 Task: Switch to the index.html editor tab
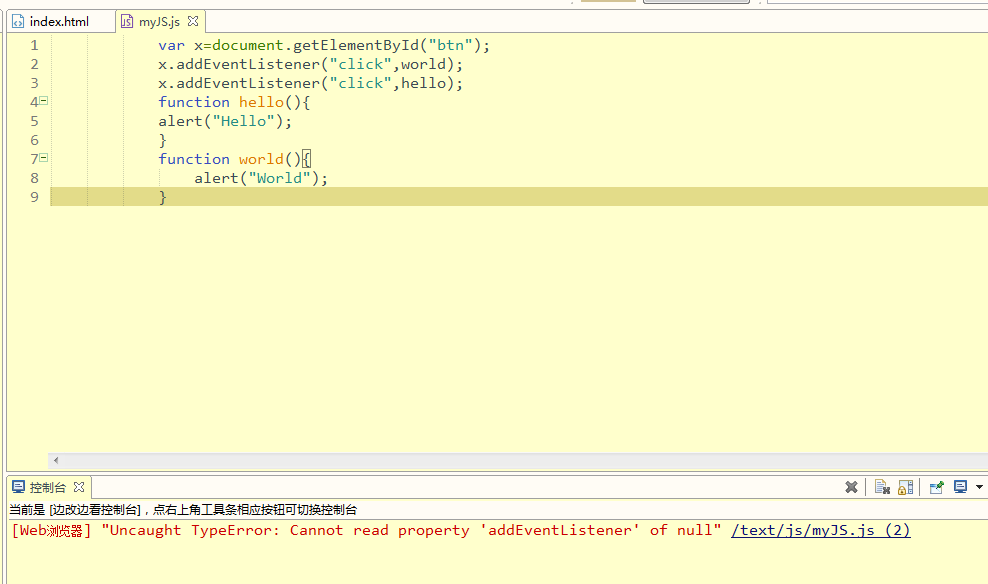click(59, 21)
